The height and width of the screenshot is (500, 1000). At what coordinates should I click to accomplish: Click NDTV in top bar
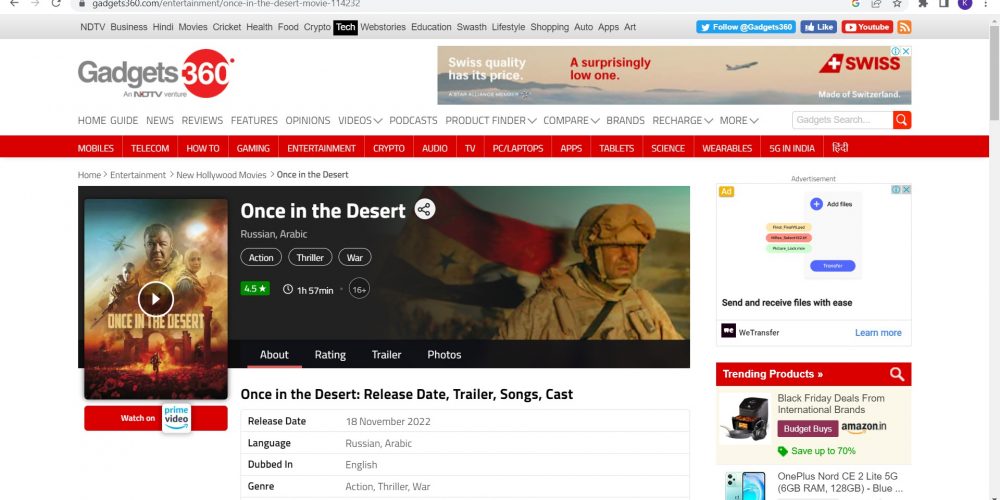pos(92,27)
